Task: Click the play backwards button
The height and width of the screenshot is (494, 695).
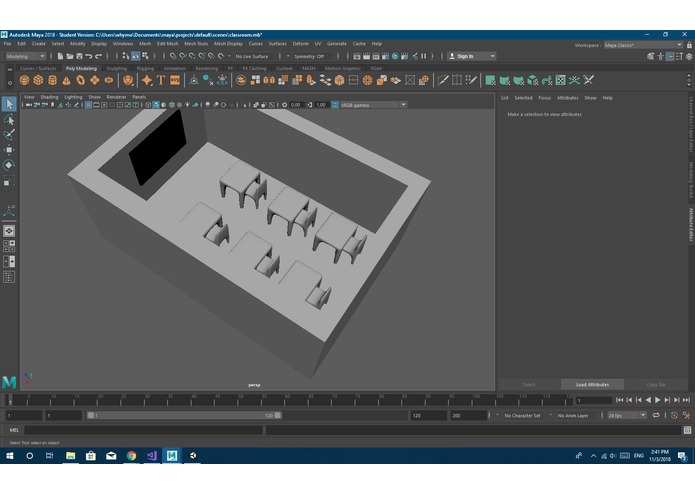Action: (x=648, y=400)
